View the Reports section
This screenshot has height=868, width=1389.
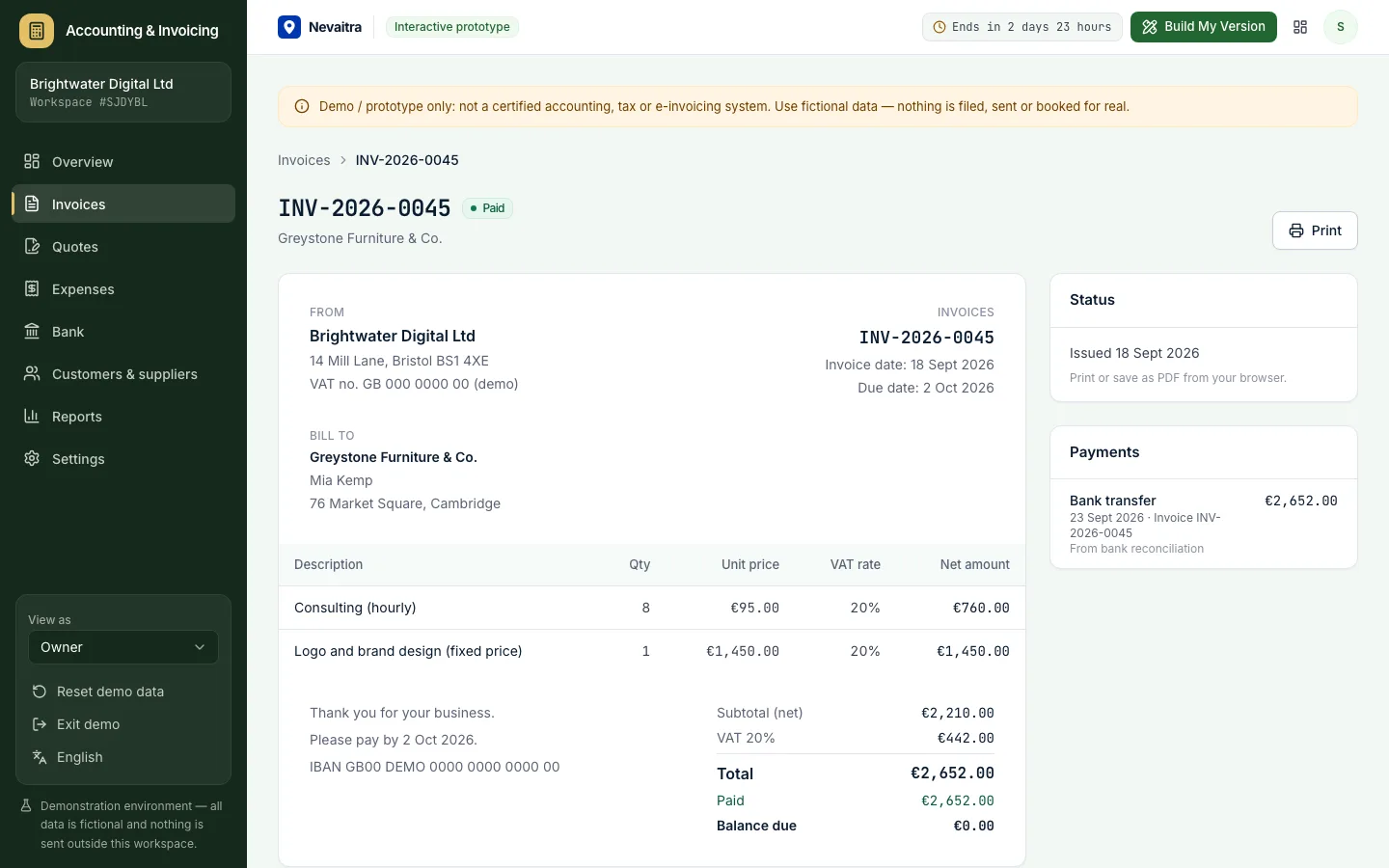[x=123, y=417]
